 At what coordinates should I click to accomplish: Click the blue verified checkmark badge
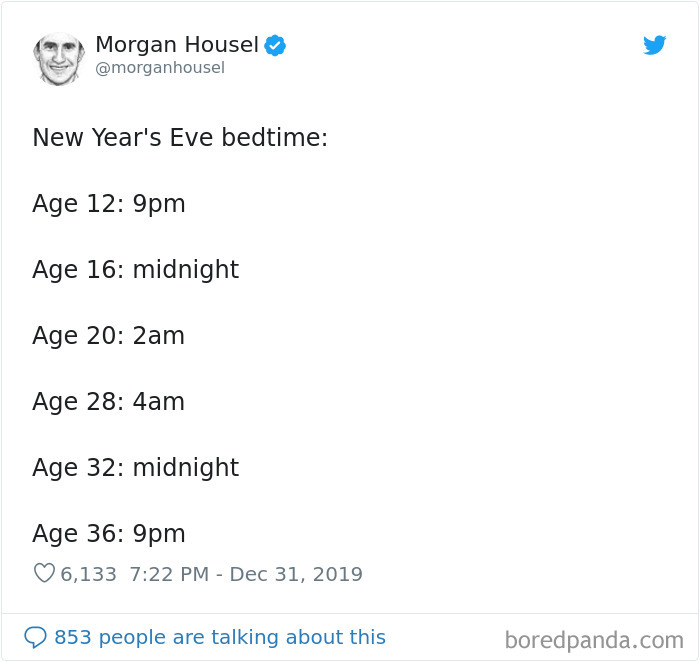click(x=275, y=45)
